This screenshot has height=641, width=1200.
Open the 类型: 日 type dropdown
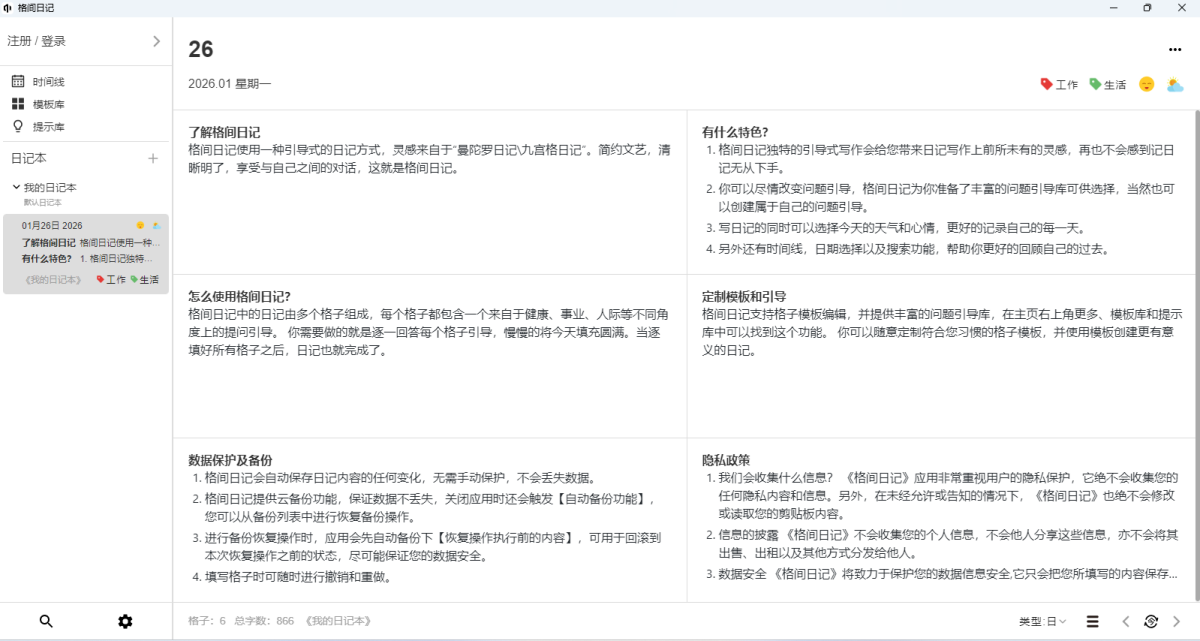1042,621
